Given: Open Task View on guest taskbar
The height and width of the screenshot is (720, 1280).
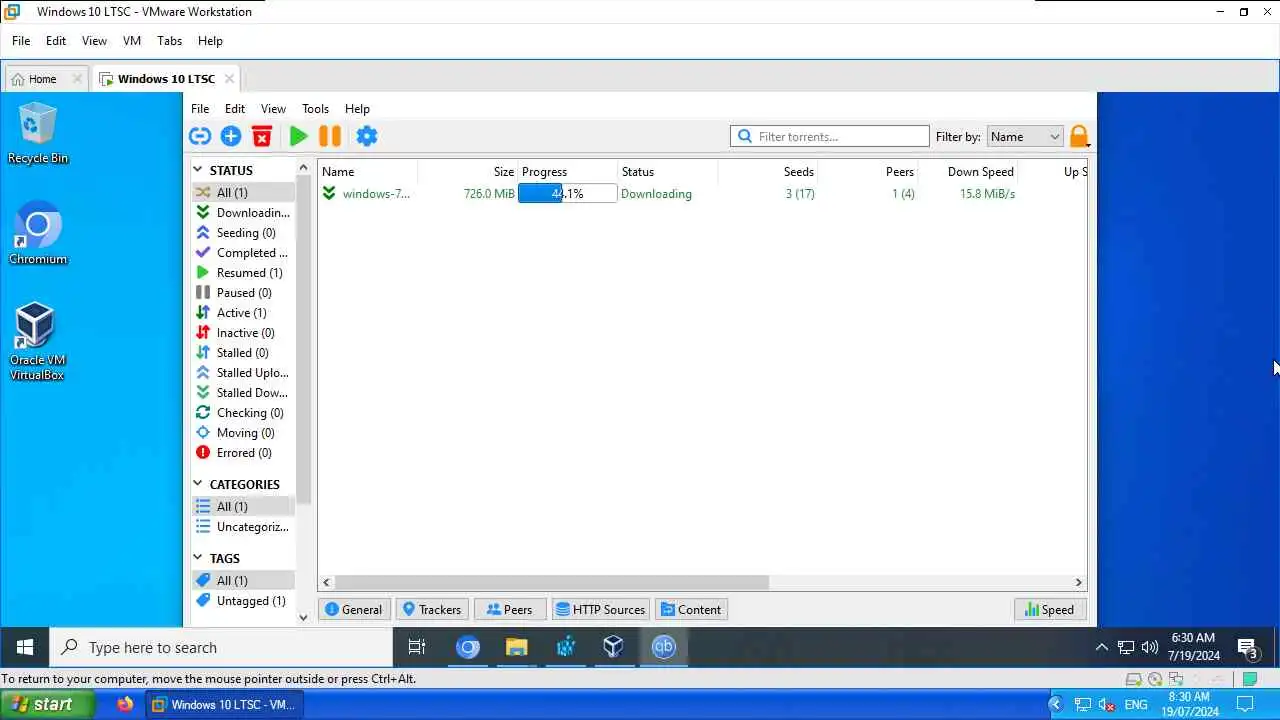Looking at the screenshot, I should pos(417,647).
